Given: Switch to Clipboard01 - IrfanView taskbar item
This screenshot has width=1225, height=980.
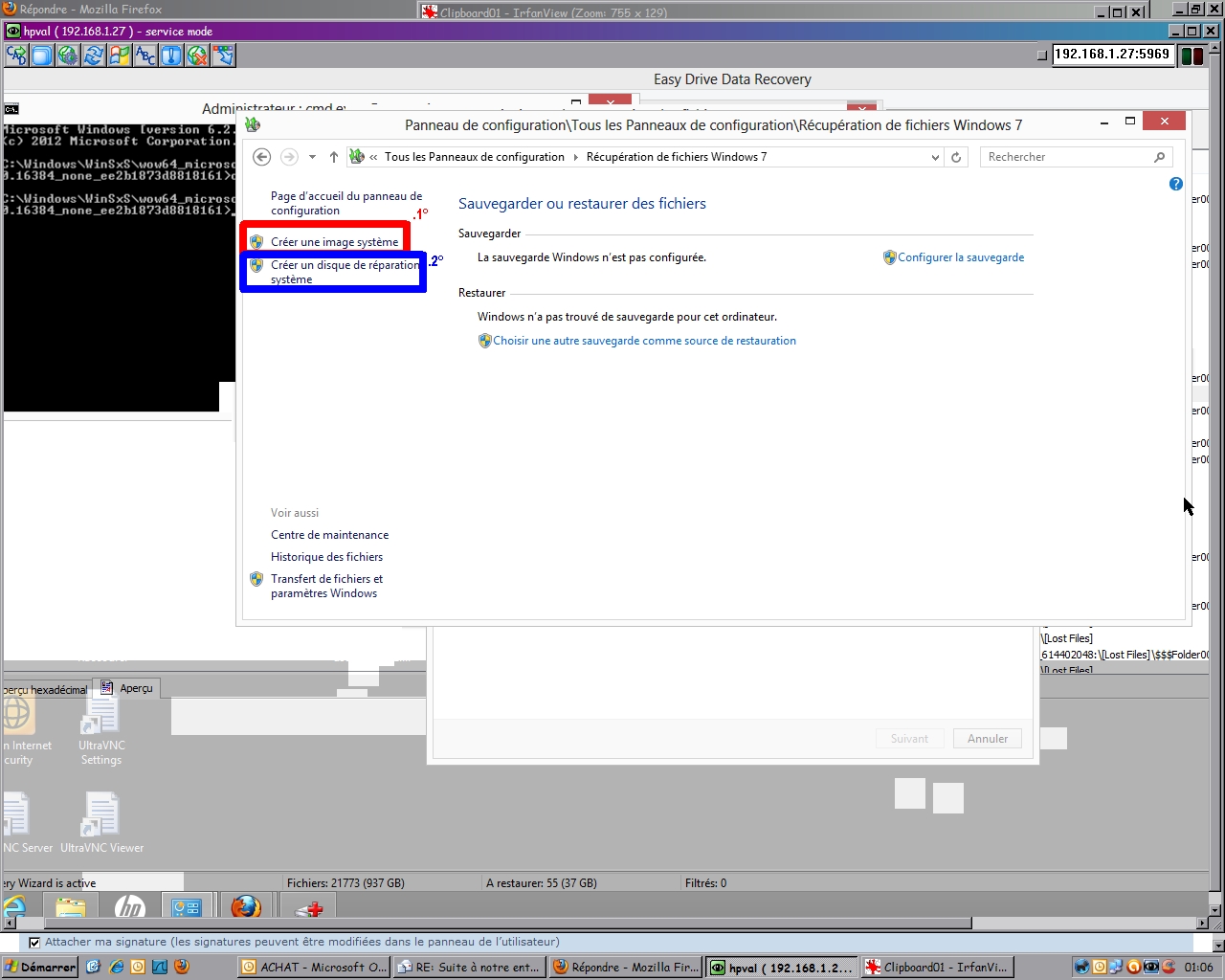Looking at the screenshot, I should coord(937,967).
